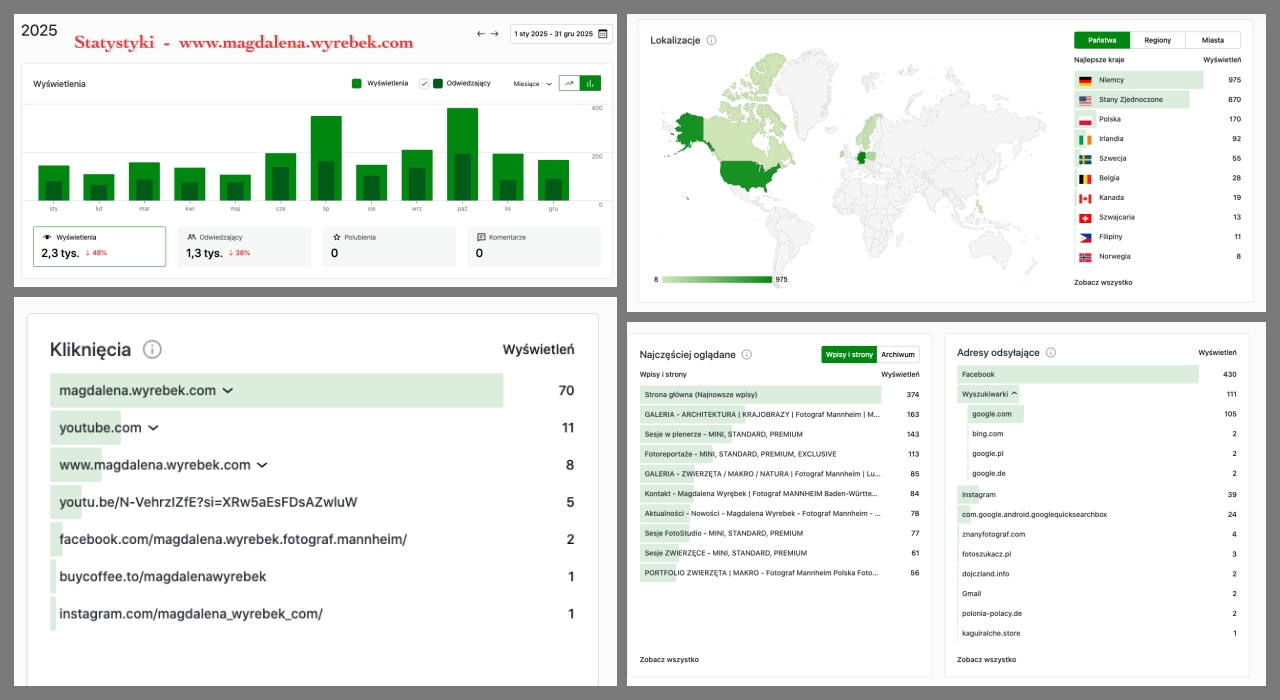The height and width of the screenshot is (700, 1280).
Task: Go to next period with right arrow
Action: (x=494, y=34)
